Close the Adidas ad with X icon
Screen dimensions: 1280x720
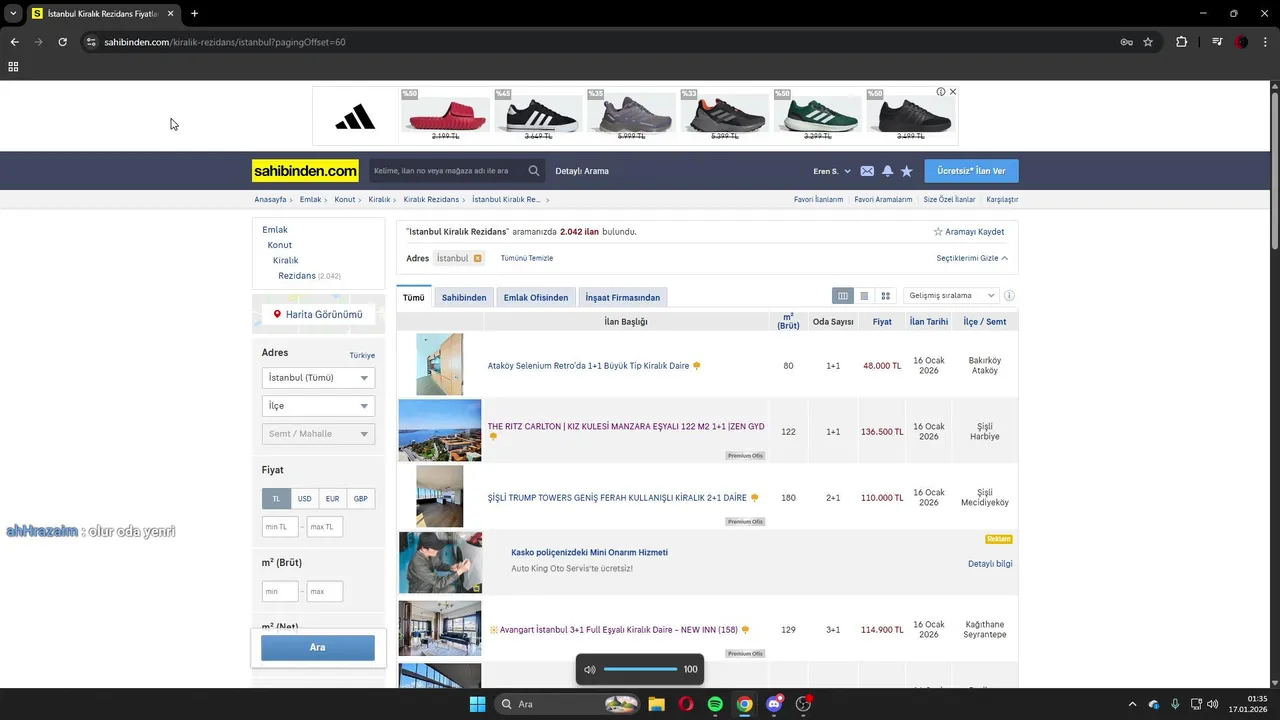tap(953, 92)
